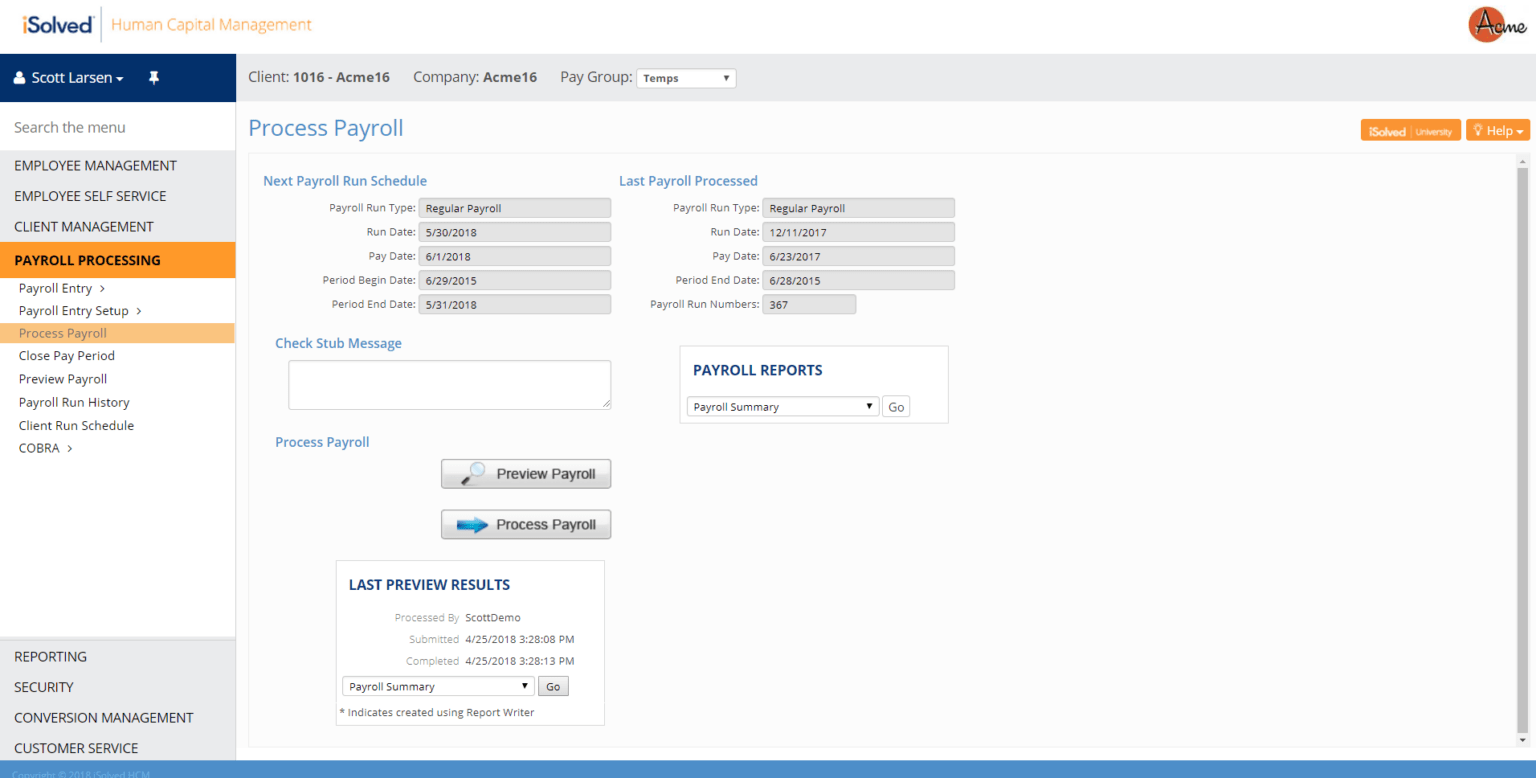Open Payroll Run History
This screenshot has width=1536, height=778.
pyautogui.click(x=74, y=402)
